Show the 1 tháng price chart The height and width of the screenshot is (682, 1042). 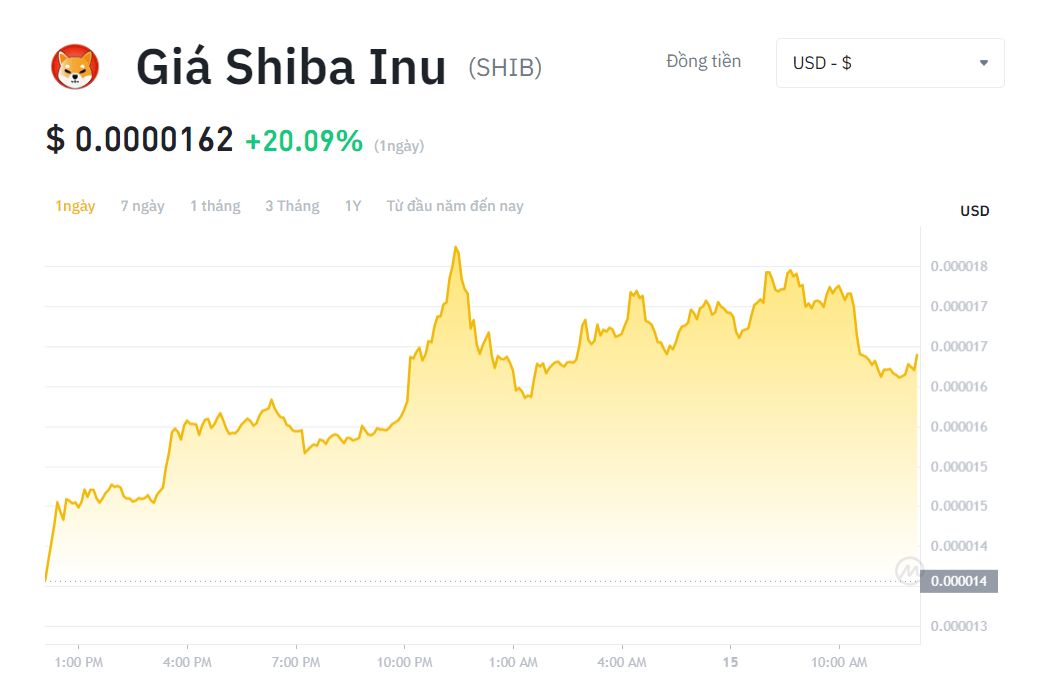pos(215,206)
